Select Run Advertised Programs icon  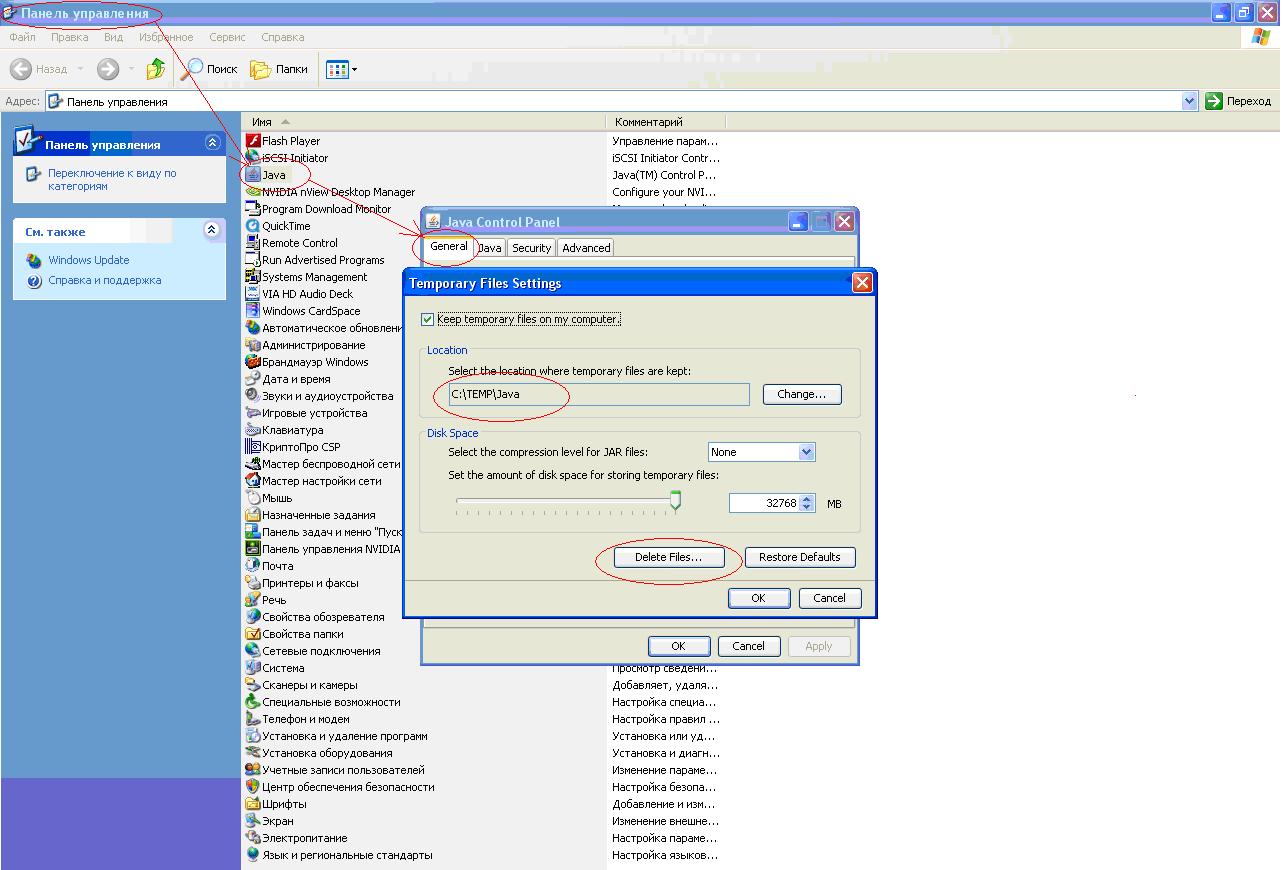click(253, 260)
